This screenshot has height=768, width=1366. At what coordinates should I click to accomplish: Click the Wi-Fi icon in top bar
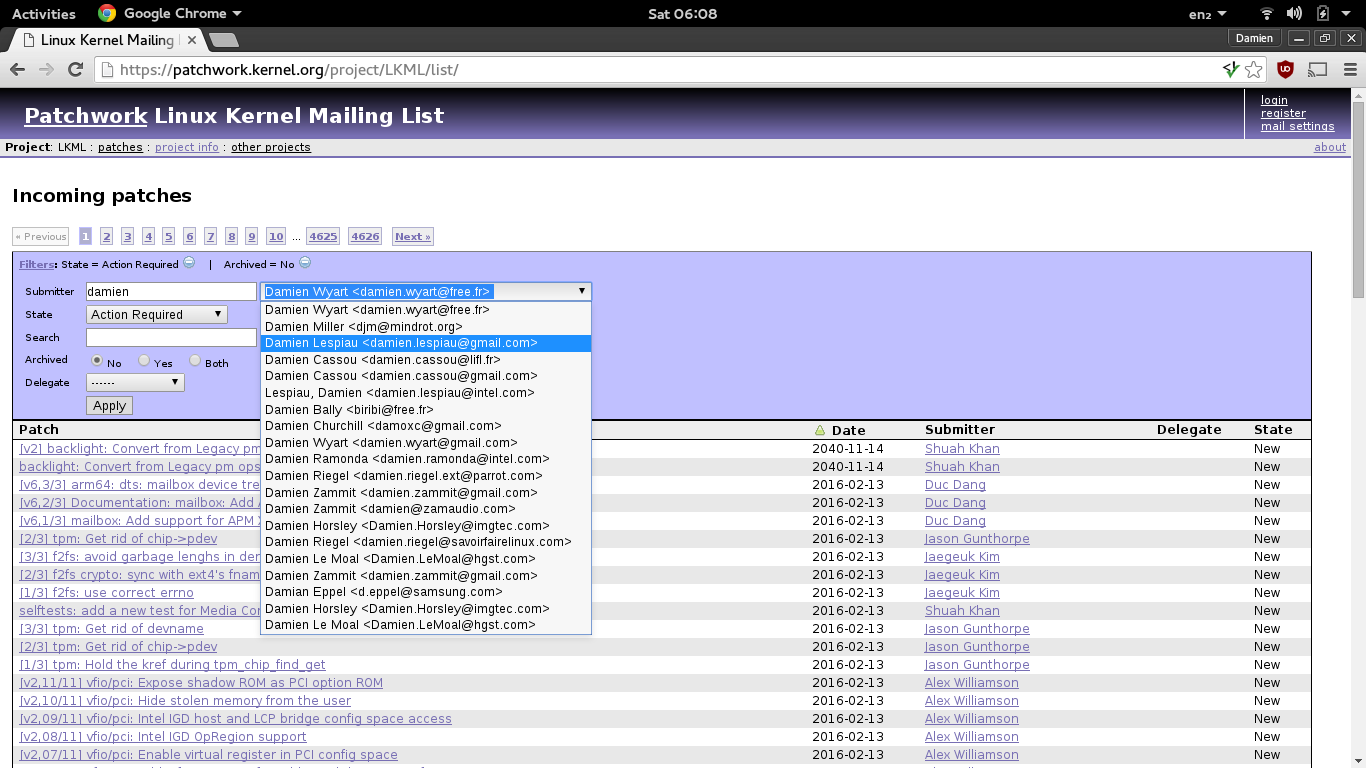pos(1267,14)
